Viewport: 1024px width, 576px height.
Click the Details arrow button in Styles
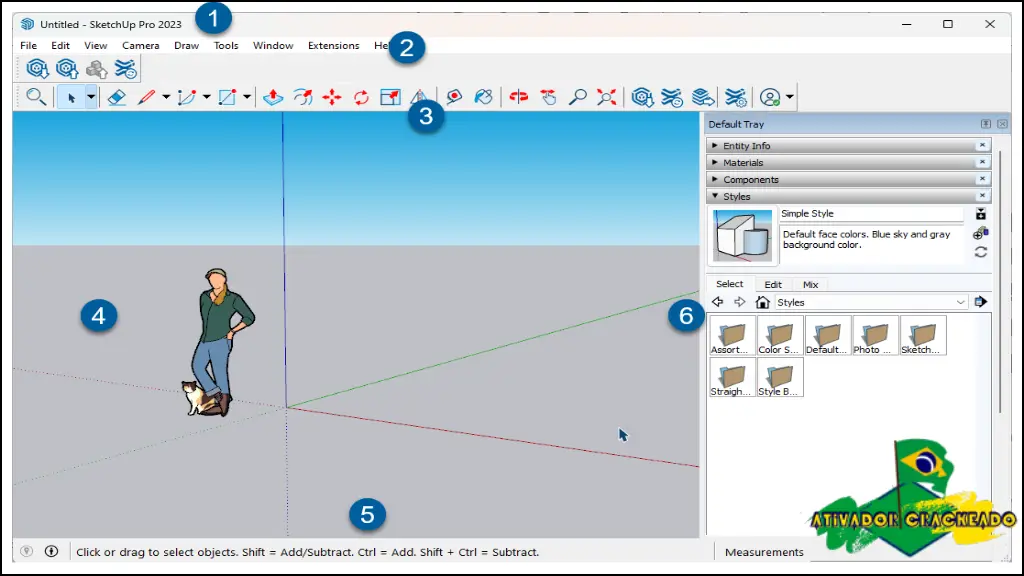pos(981,302)
